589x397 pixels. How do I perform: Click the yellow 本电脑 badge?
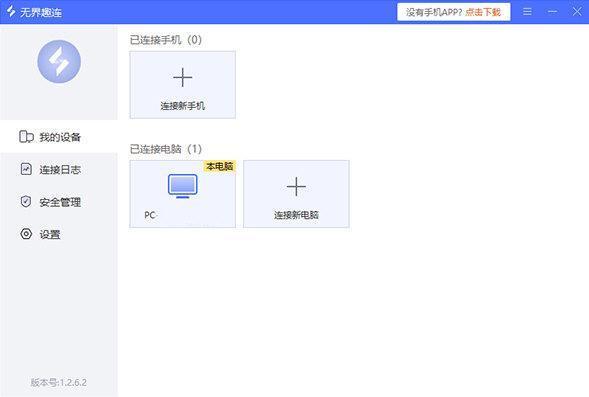tap(220, 166)
